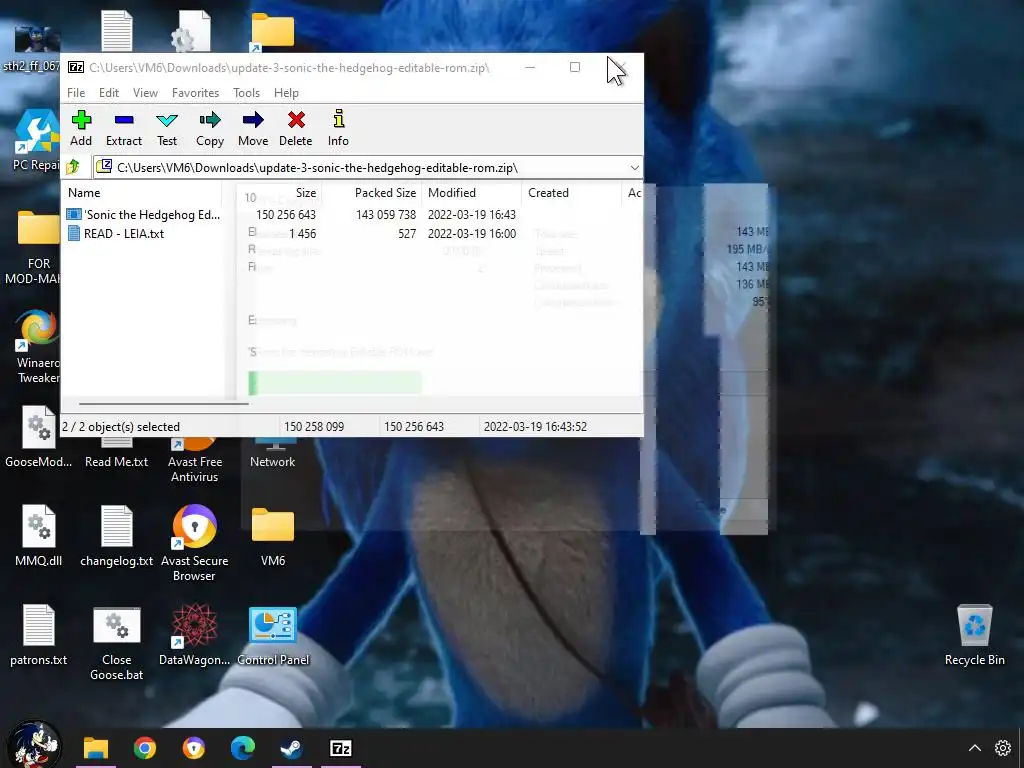Open the Network desktop icon

tap(272, 455)
